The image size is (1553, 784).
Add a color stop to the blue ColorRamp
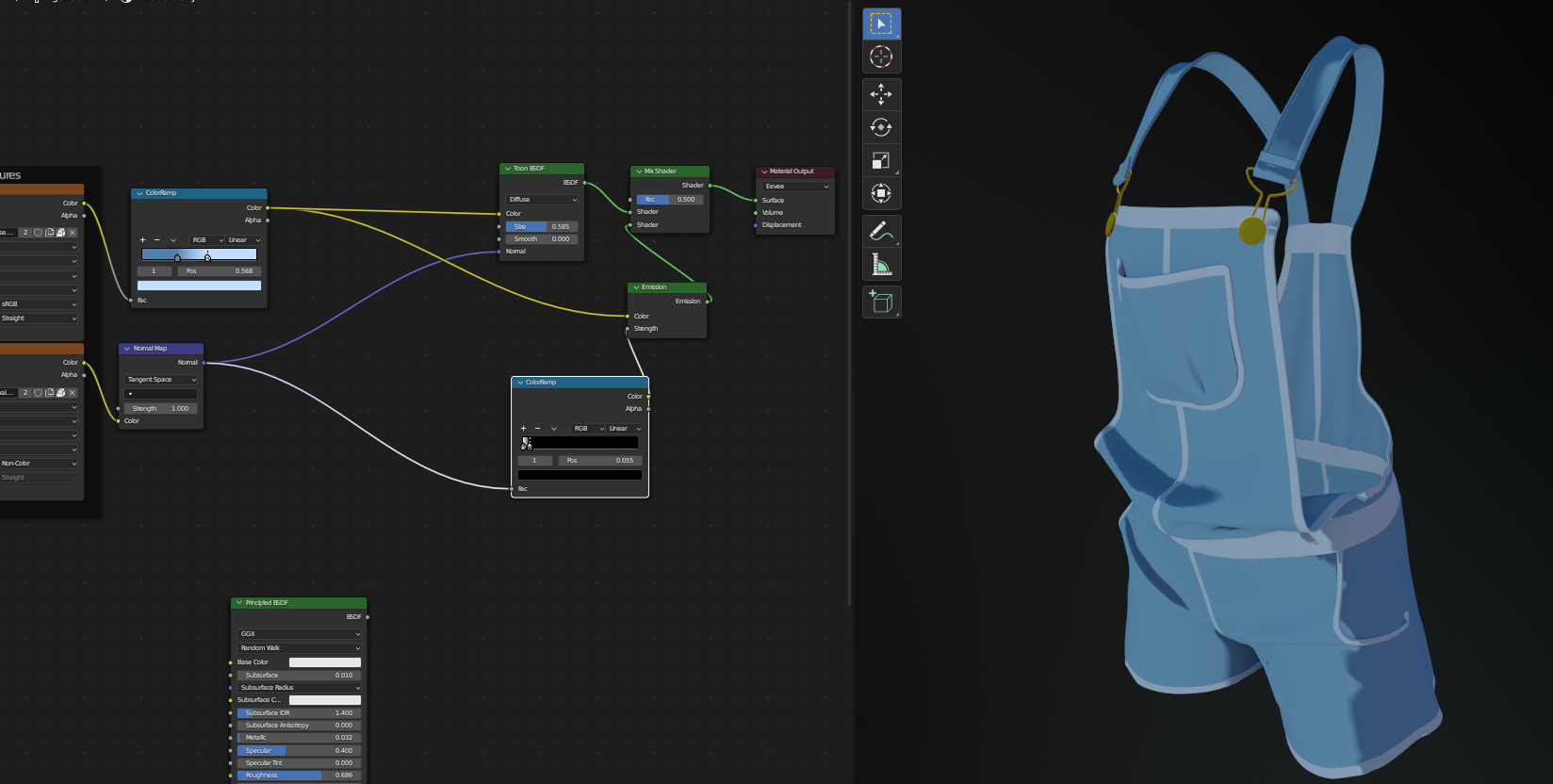pyautogui.click(x=143, y=240)
